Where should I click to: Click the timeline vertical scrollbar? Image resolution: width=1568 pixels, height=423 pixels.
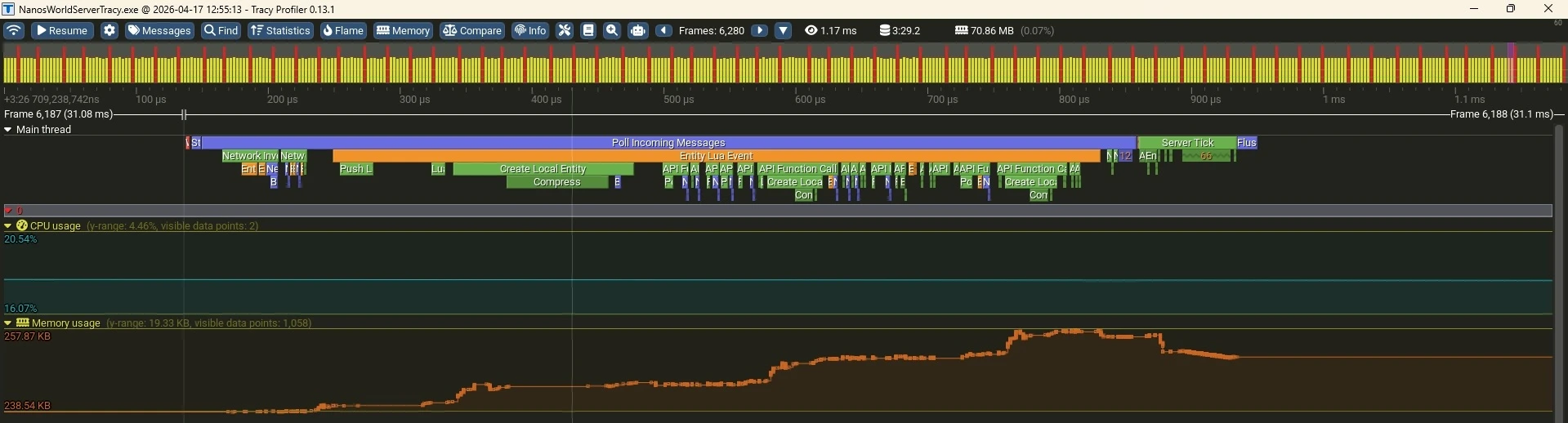coord(1560,274)
